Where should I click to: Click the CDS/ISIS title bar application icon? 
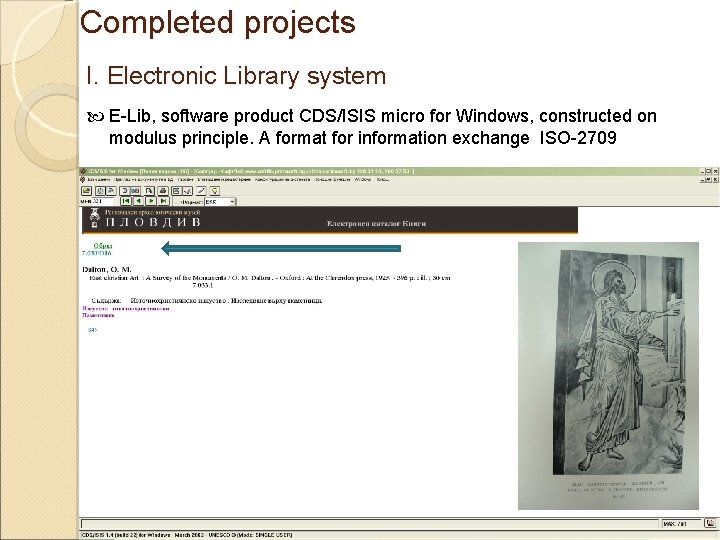coord(83,171)
